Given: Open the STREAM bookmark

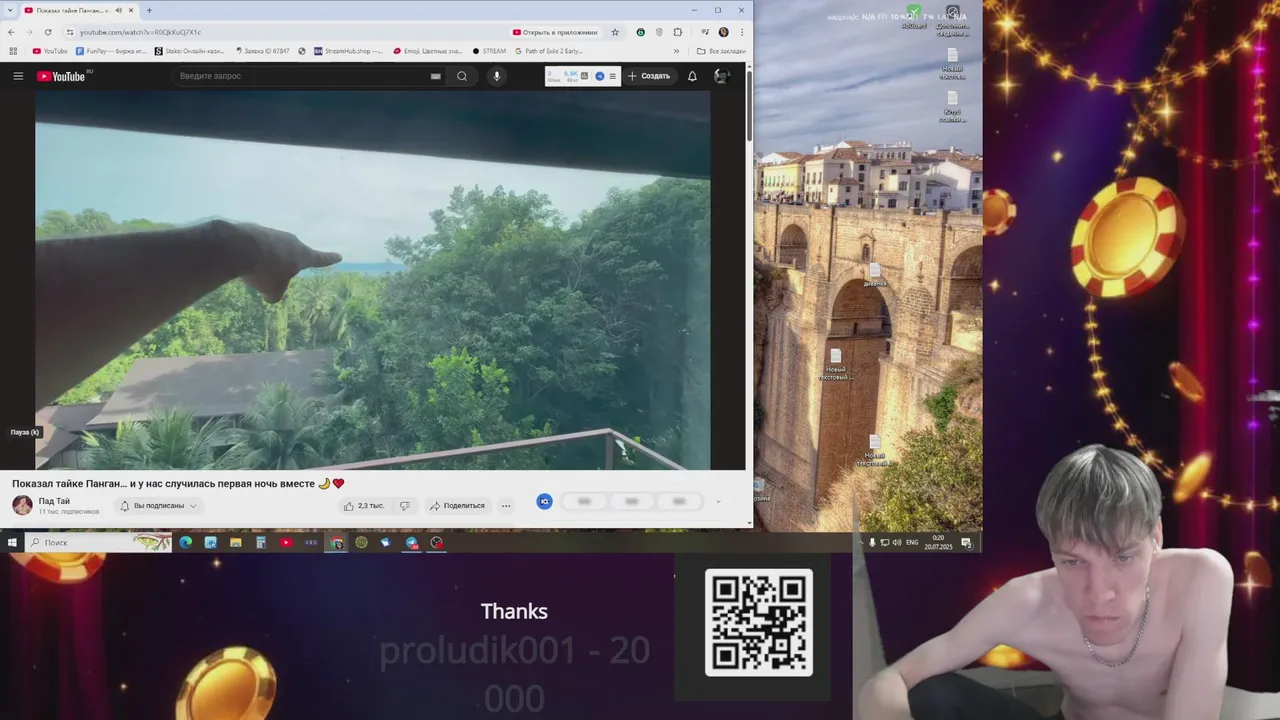Looking at the screenshot, I should [x=489, y=51].
